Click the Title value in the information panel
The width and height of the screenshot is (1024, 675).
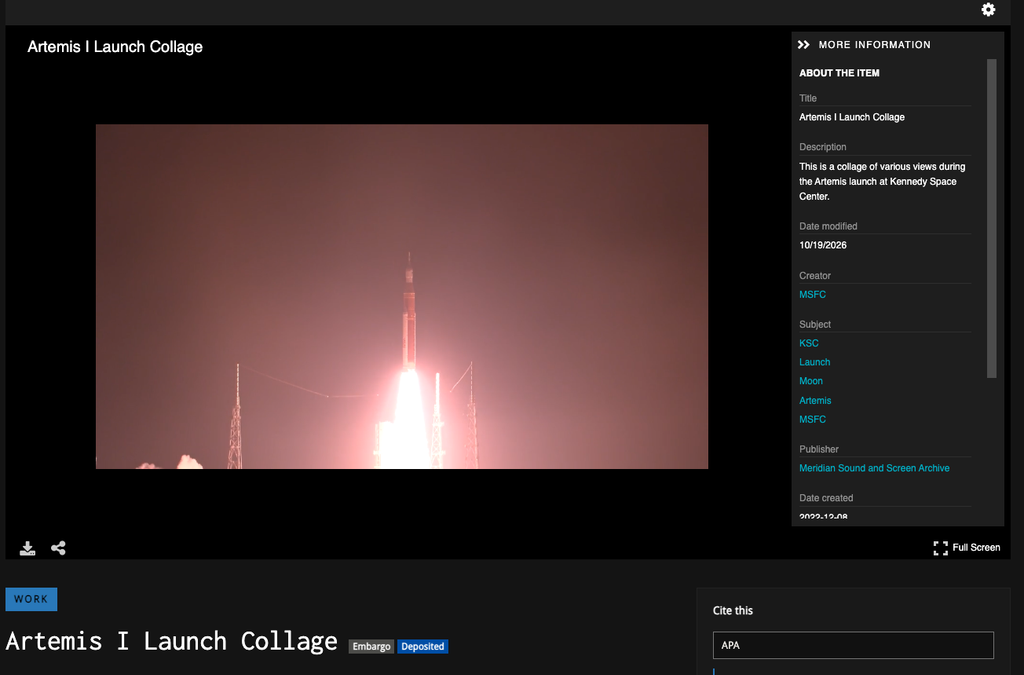pos(852,117)
